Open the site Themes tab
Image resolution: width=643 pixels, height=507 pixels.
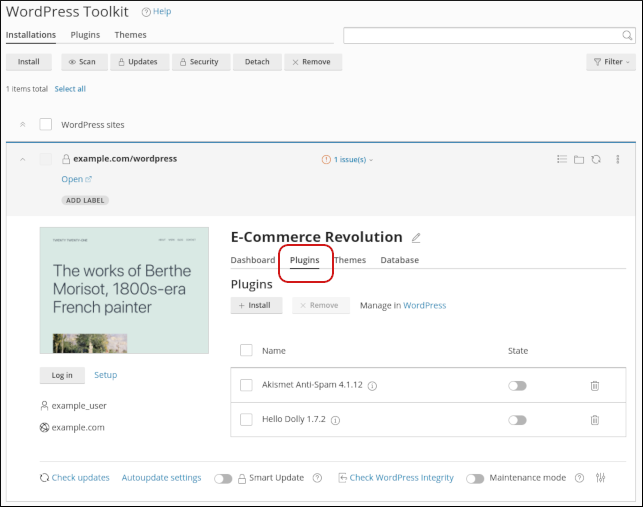click(350, 260)
